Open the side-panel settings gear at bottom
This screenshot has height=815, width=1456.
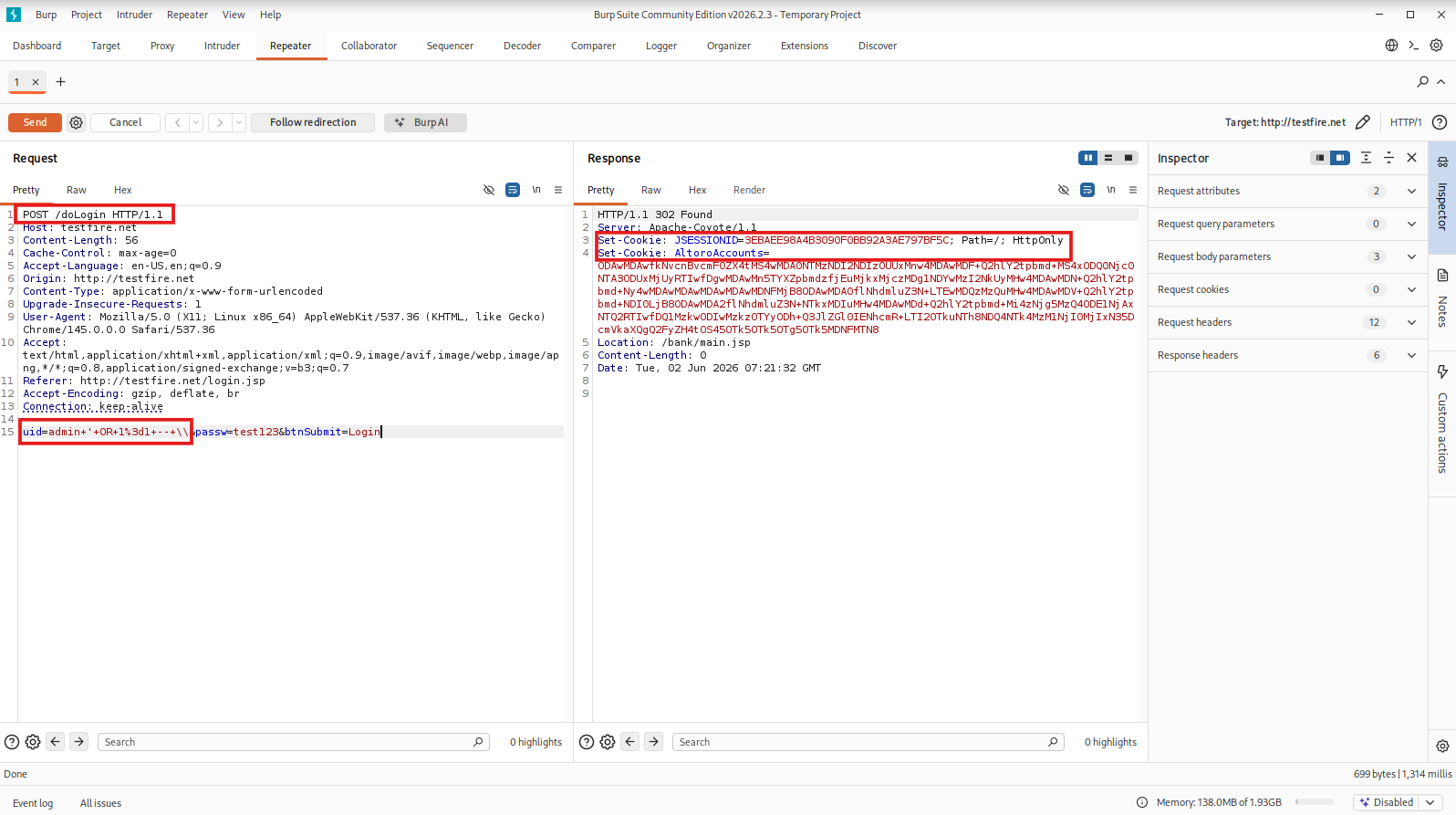click(x=1442, y=746)
